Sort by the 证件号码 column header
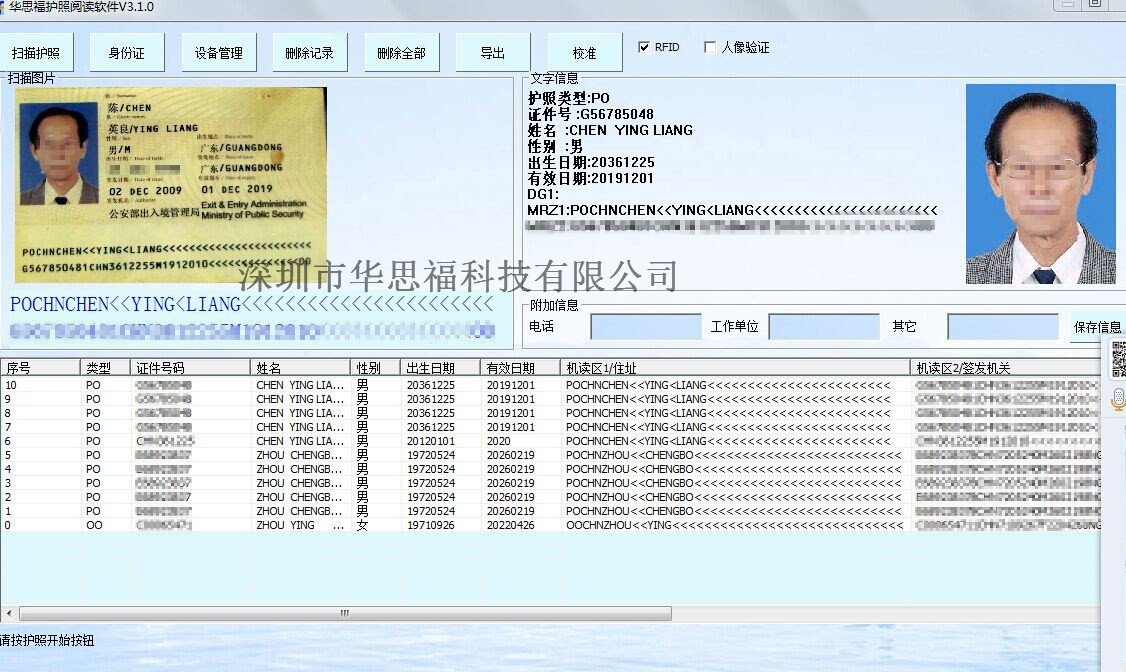Viewport: 1126px width, 672px height. (190, 368)
